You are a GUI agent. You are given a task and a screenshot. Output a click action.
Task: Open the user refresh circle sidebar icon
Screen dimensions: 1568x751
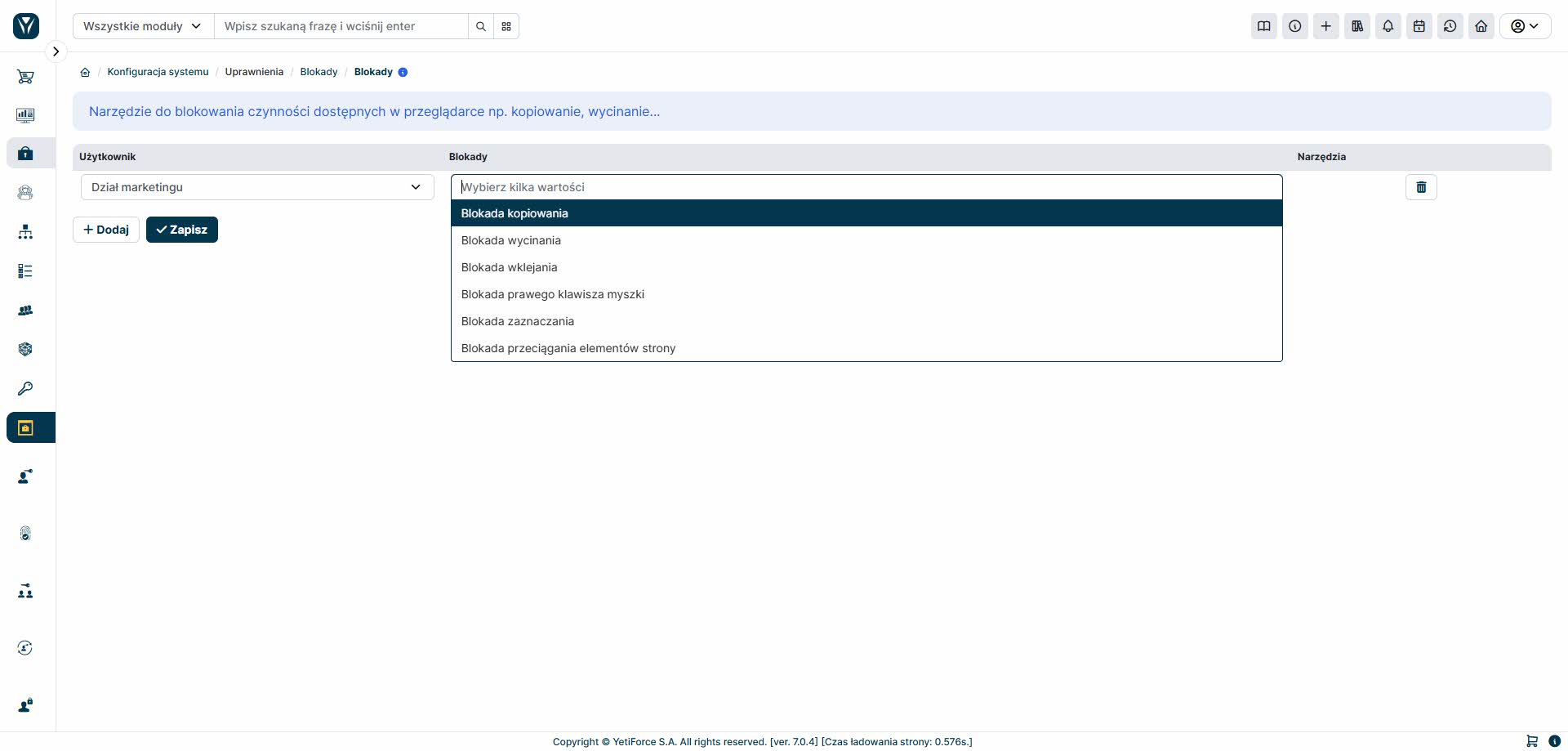pos(25,648)
